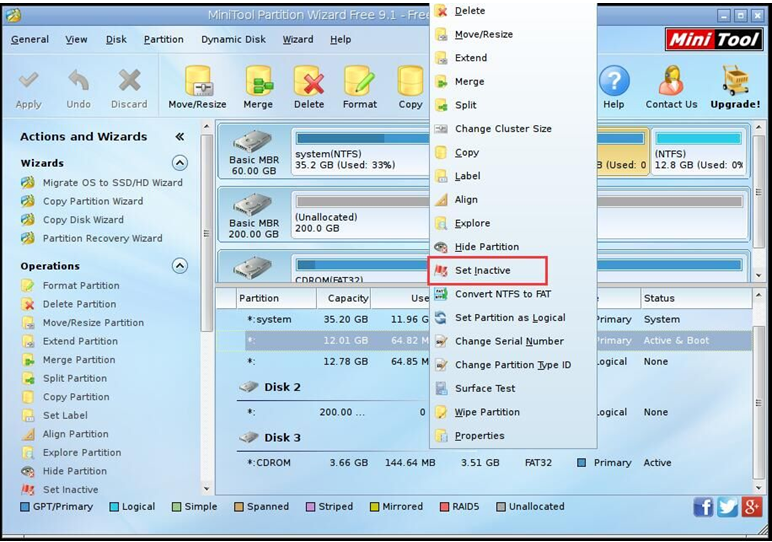Choose Delete in the context menu
This screenshot has height=542, width=772.
pyautogui.click(x=513, y=11)
